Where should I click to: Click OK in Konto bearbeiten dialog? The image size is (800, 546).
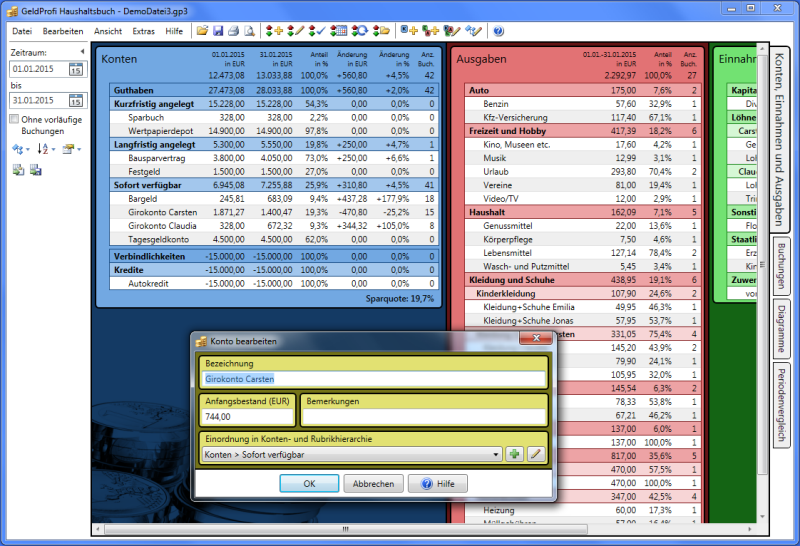(x=309, y=483)
